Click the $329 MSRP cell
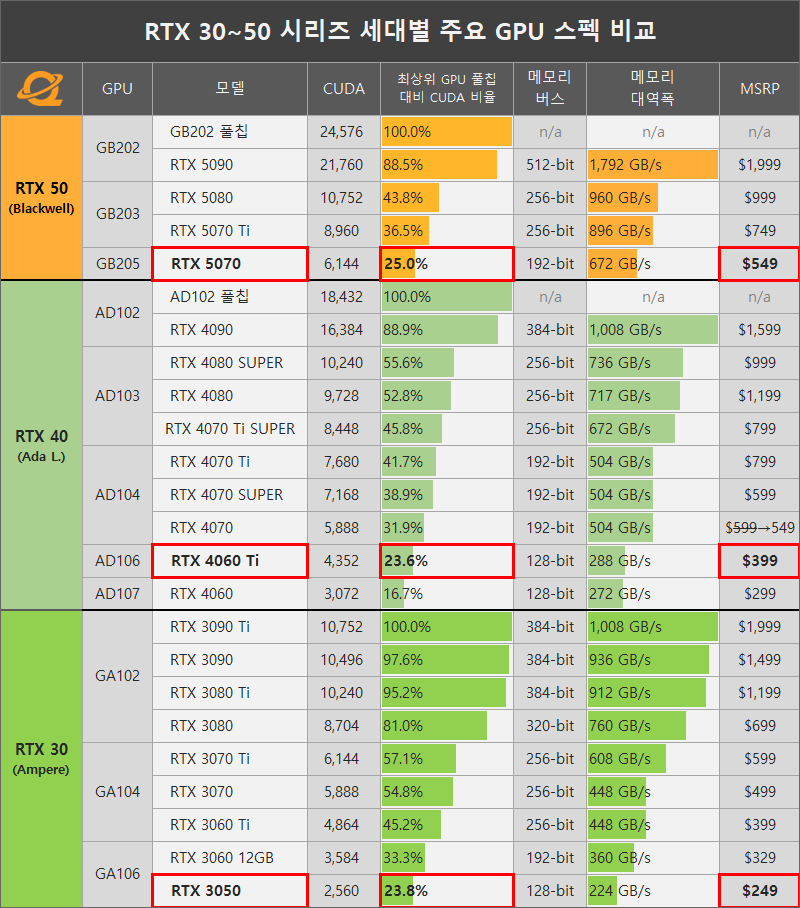 click(x=759, y=858)
